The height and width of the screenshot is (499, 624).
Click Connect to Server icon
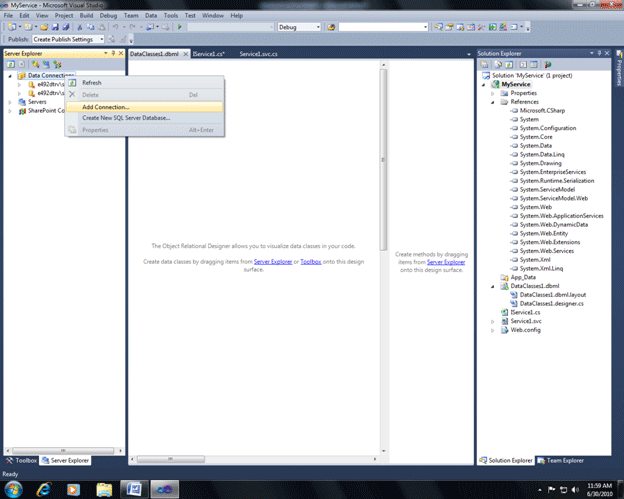[x=46, y=64]
